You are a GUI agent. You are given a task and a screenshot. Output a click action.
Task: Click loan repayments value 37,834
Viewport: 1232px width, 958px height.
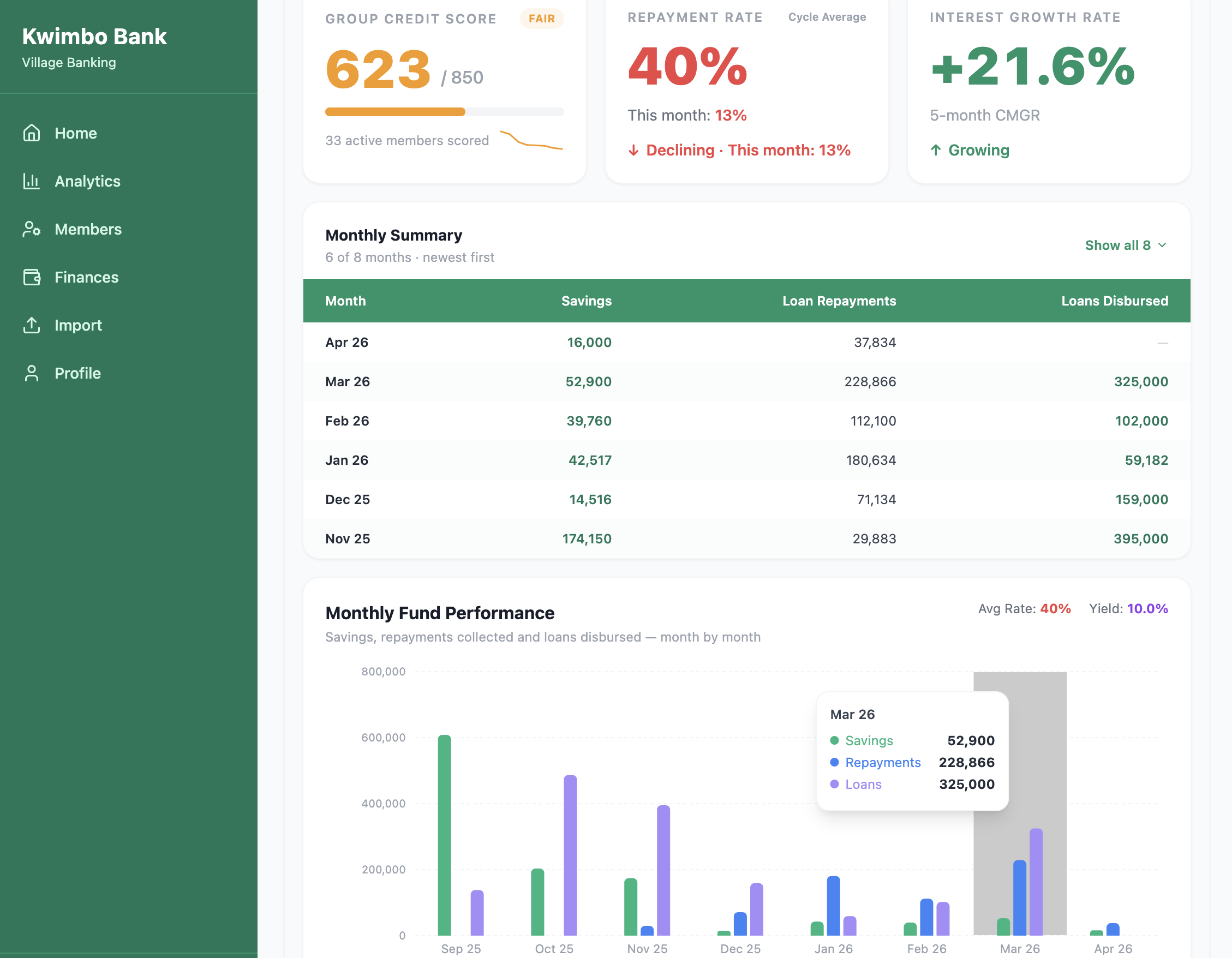(875, 343)
